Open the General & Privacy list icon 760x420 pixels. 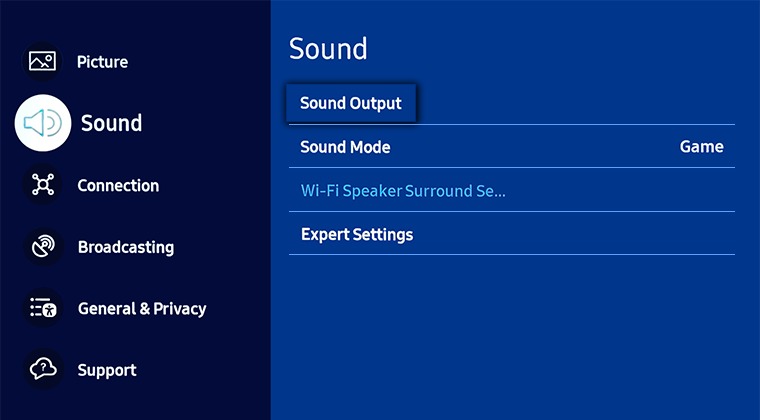tap(43, 308)
